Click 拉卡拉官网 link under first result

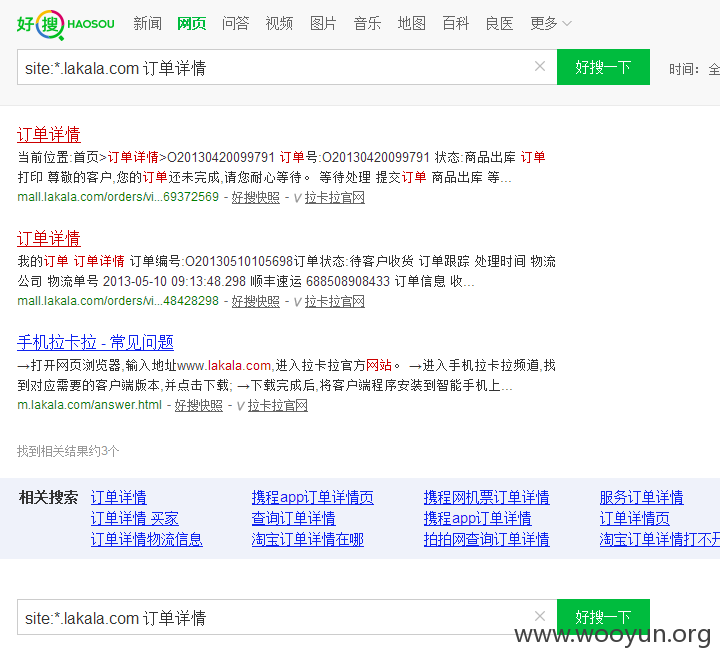click(335, 197)
